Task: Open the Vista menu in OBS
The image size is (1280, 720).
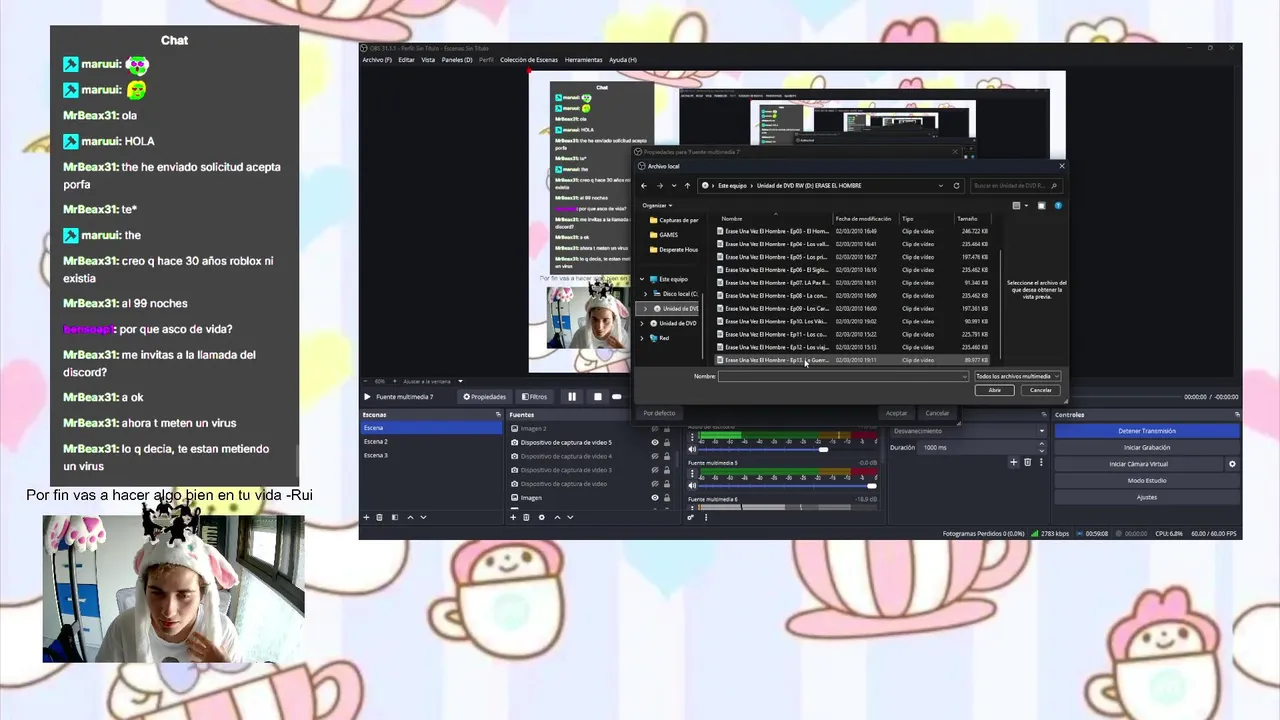Action: (x=428, y=60)
